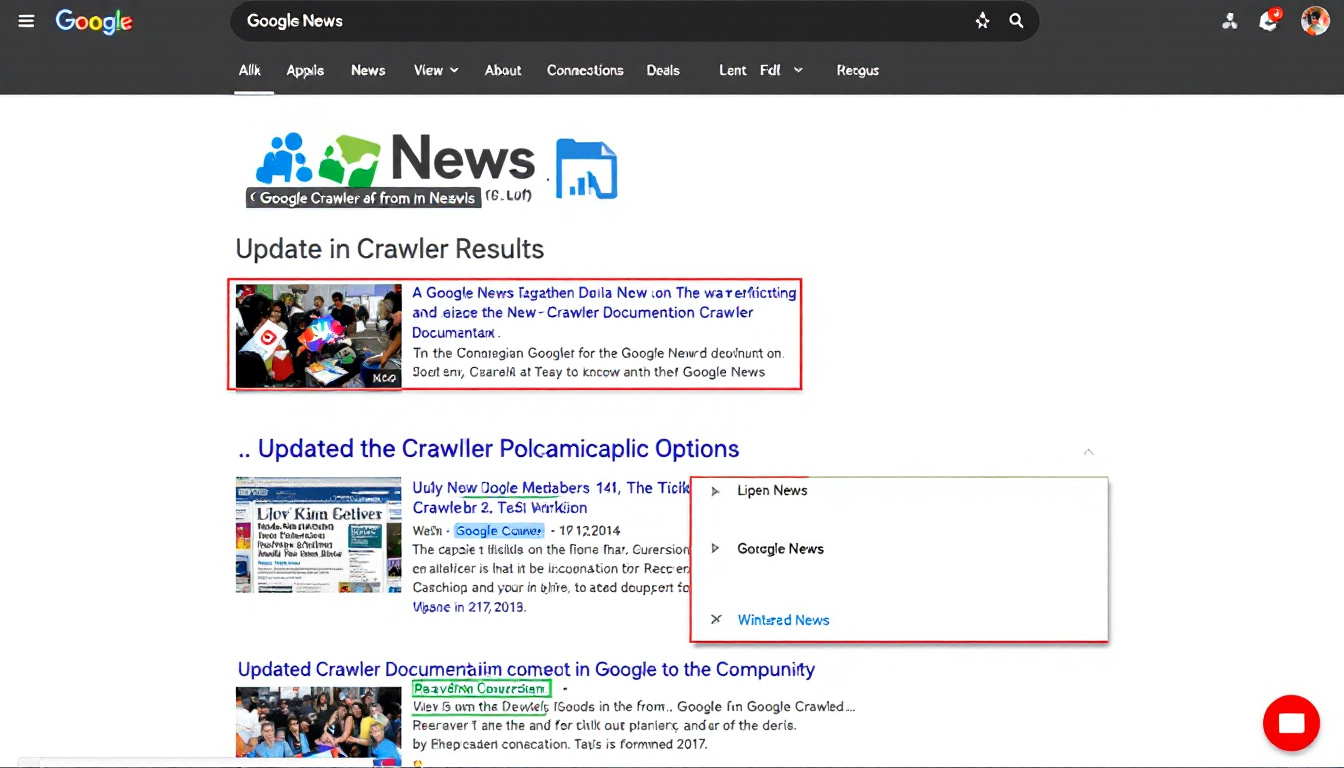This screenshot has width=1344, height=768.
Task: Click the Google logo
Action: tap(94, 21)
